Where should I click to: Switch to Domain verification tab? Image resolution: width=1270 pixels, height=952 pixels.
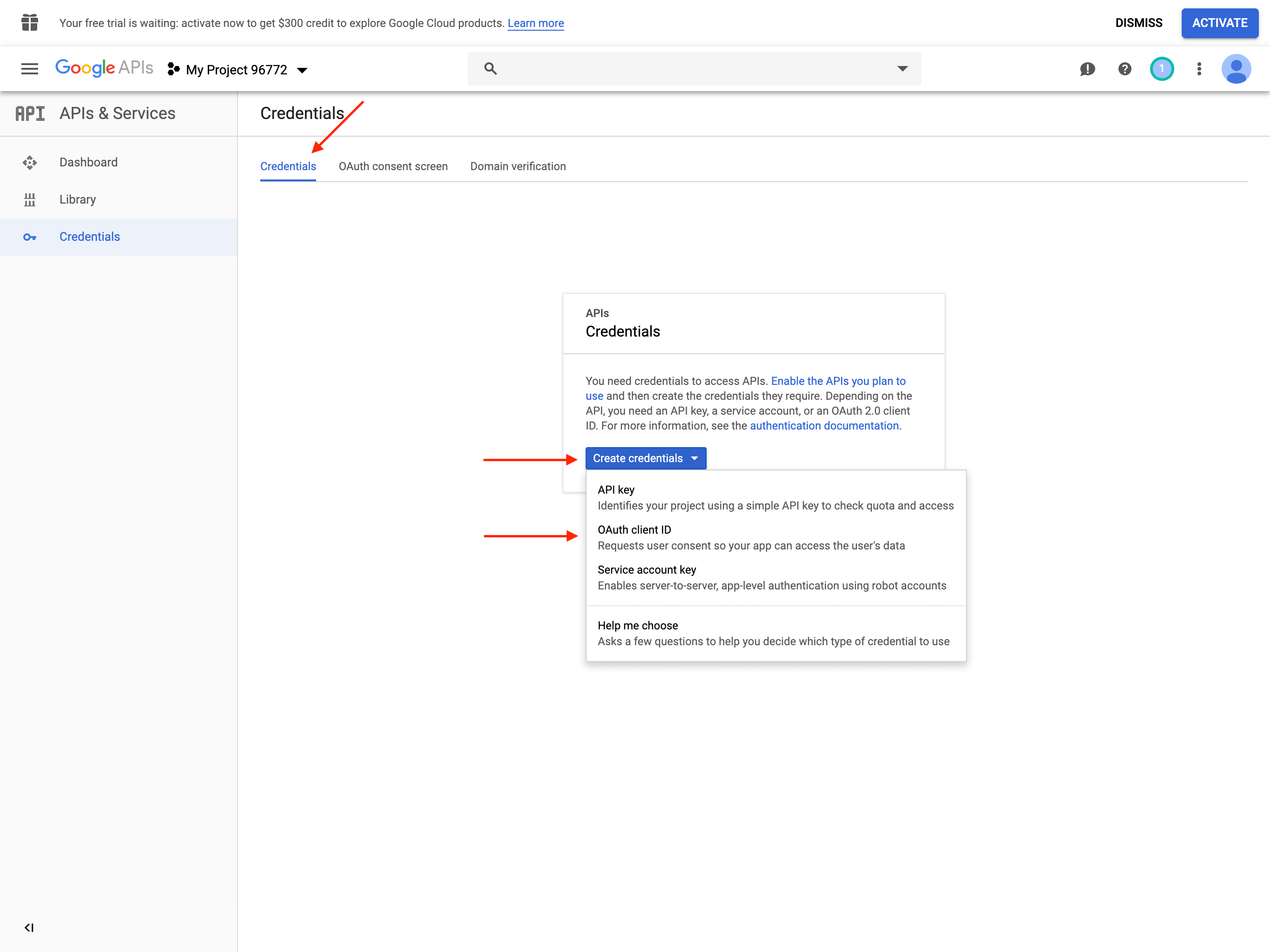point(517,166)
